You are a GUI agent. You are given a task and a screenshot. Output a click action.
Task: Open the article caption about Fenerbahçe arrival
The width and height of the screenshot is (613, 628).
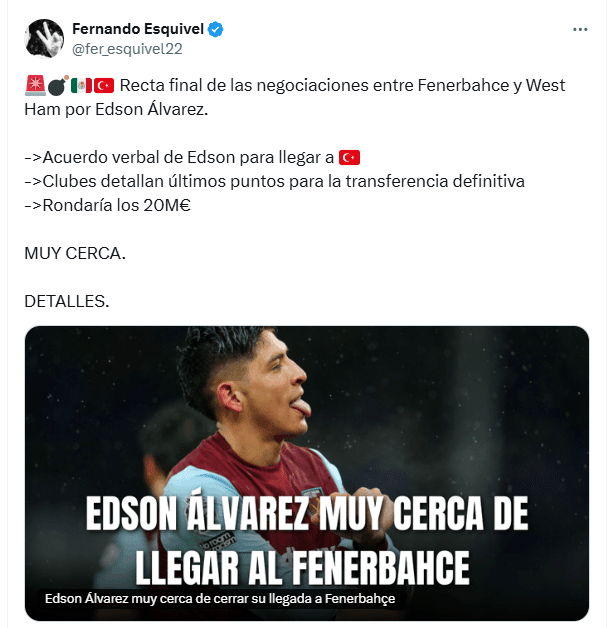coord(220,598)
